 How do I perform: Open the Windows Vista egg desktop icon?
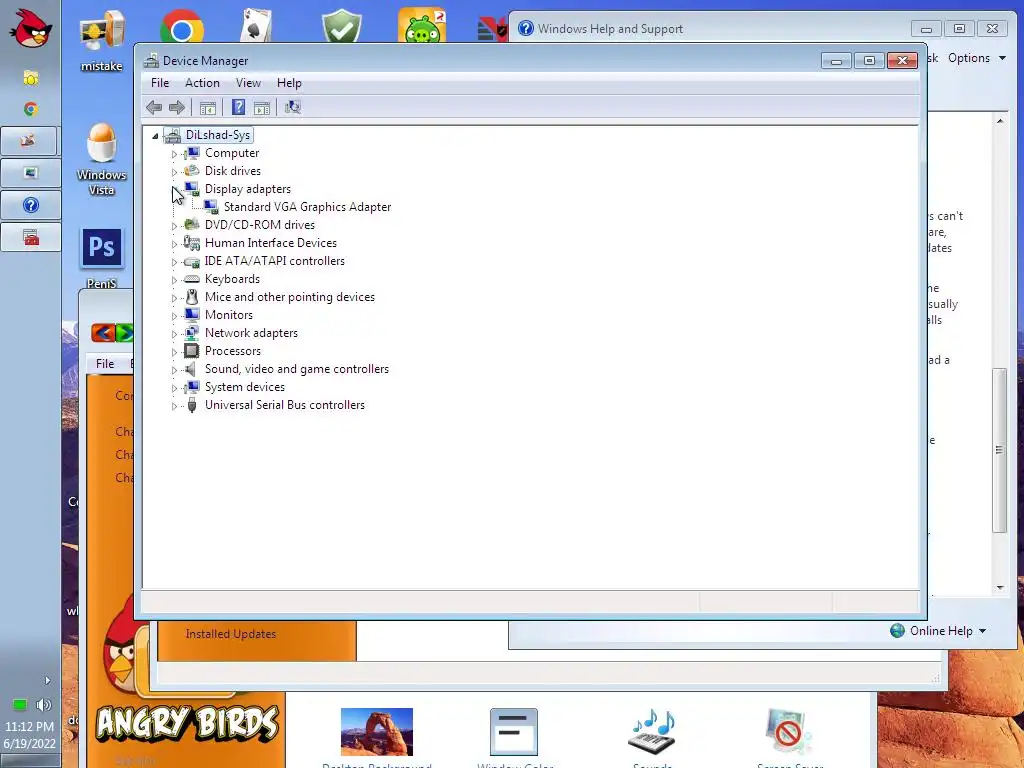point(102,160)
